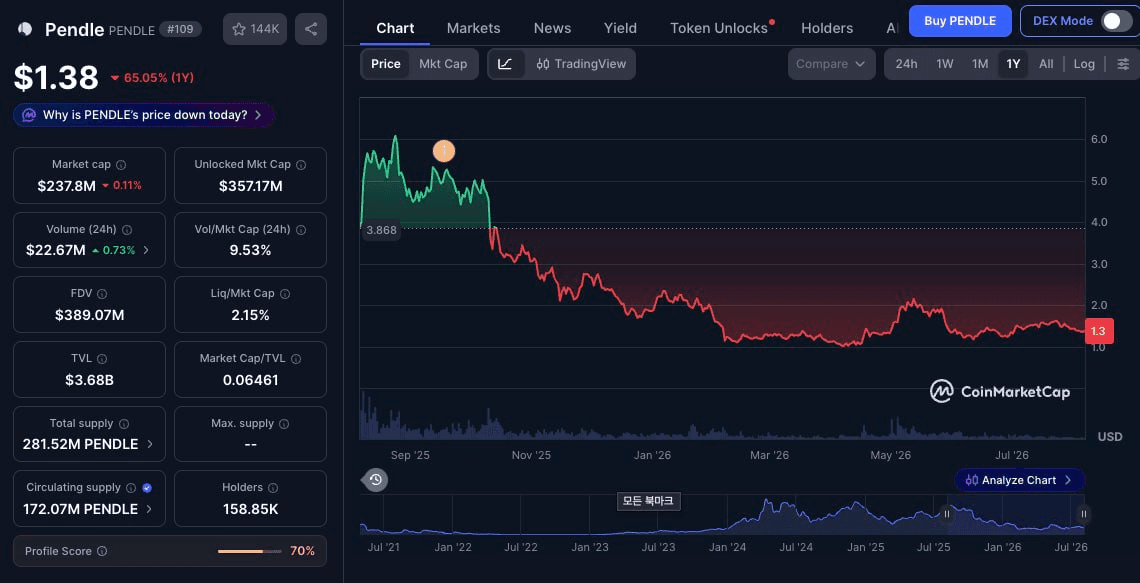Click Total supply info icon
This screenshot has width=1140, height=583.
point(124,423)
